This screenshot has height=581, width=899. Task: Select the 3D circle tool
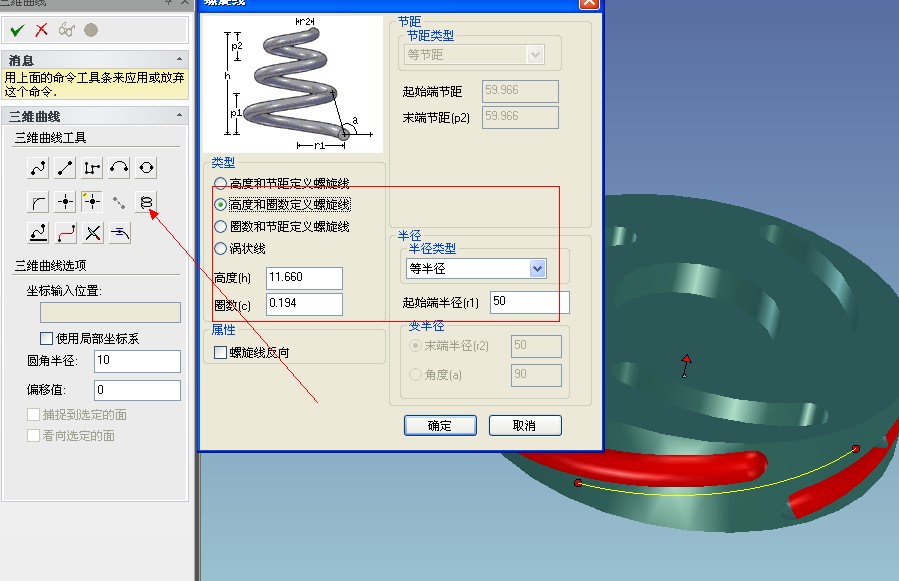146,167
